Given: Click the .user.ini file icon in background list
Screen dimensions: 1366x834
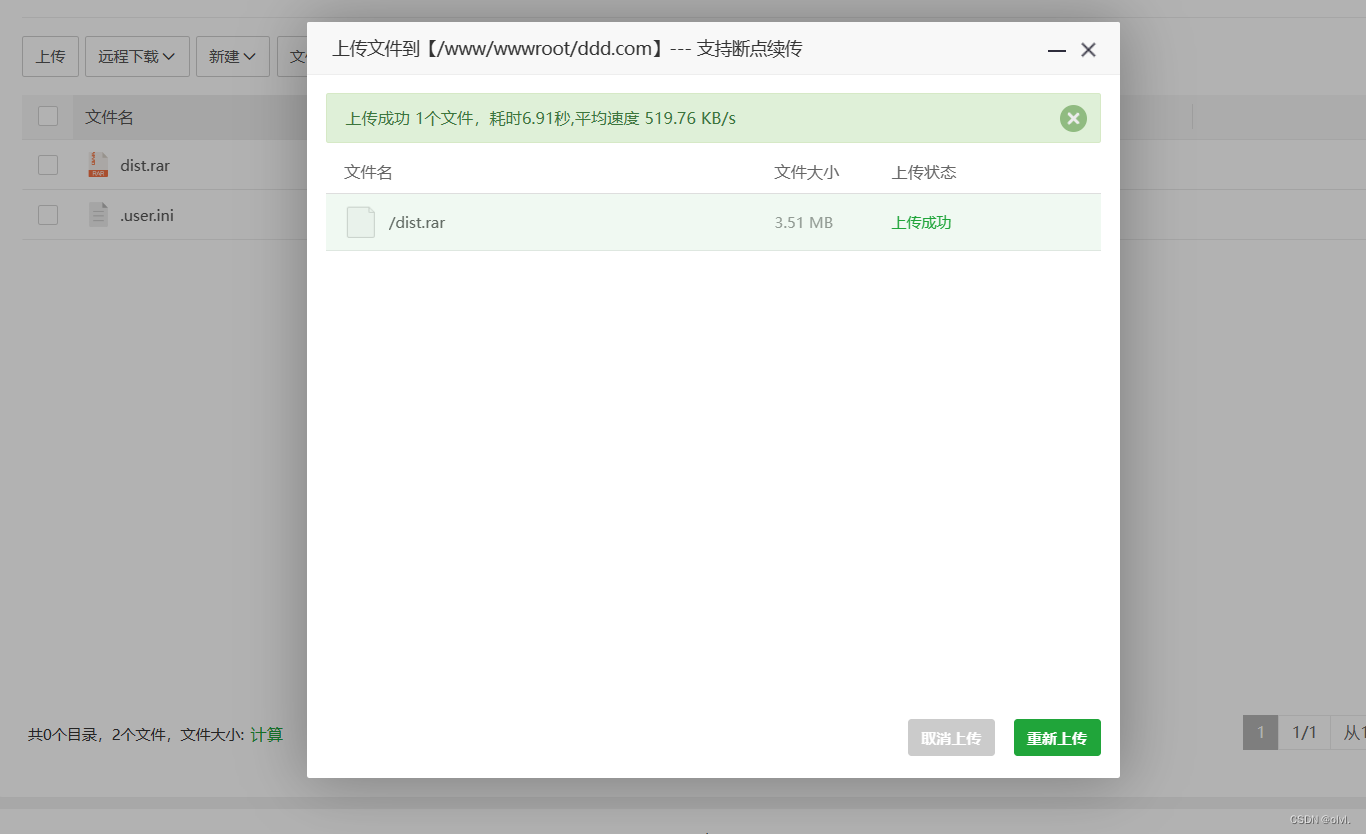Looking at the screenshot, I should (98, 215).
